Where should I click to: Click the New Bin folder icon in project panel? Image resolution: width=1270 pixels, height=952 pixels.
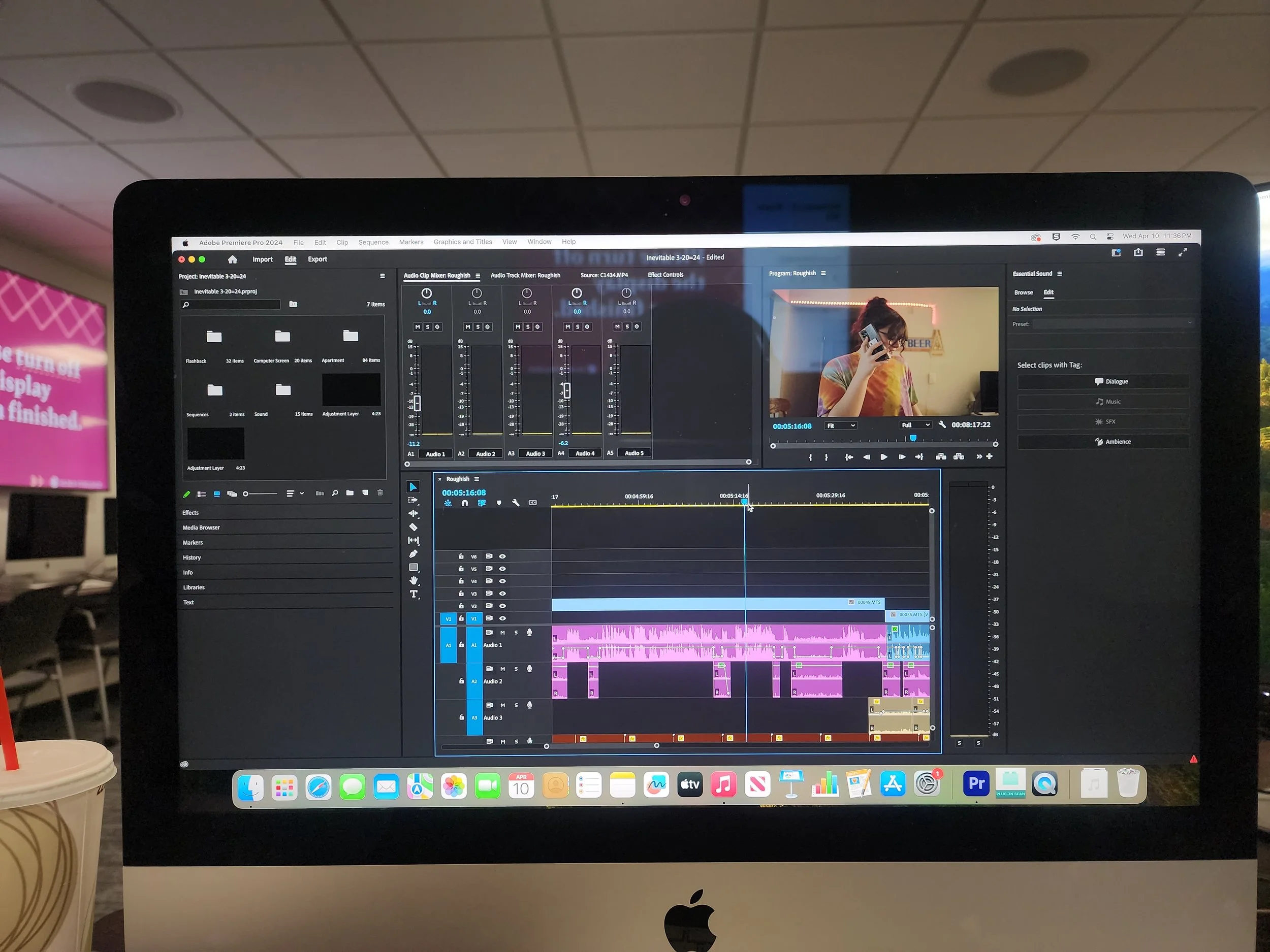pyautogui.click(x=350, y=493)
